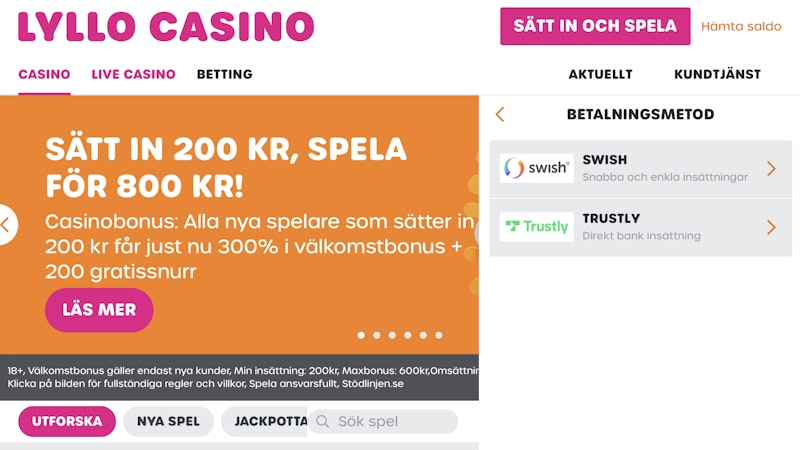The image size is (800, 450).
Task: Select the first carousel dot
Action: tap(361, 335)
